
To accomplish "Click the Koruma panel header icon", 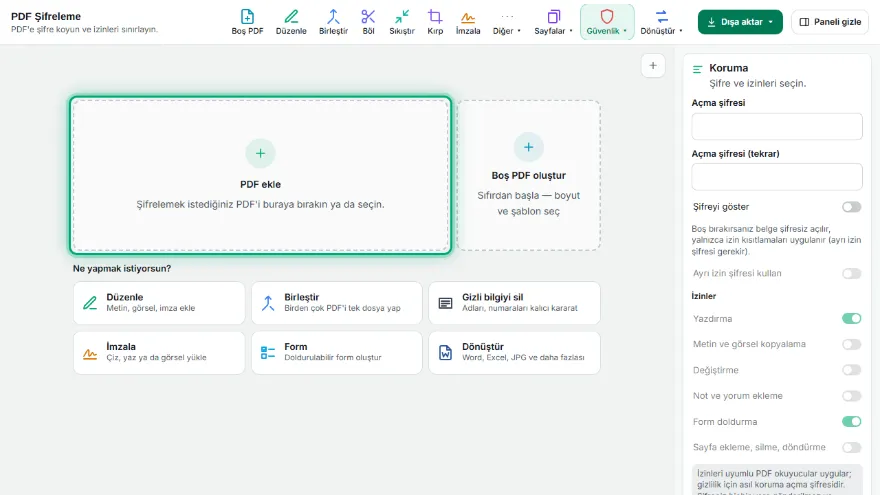I will [x=698, y=69].
